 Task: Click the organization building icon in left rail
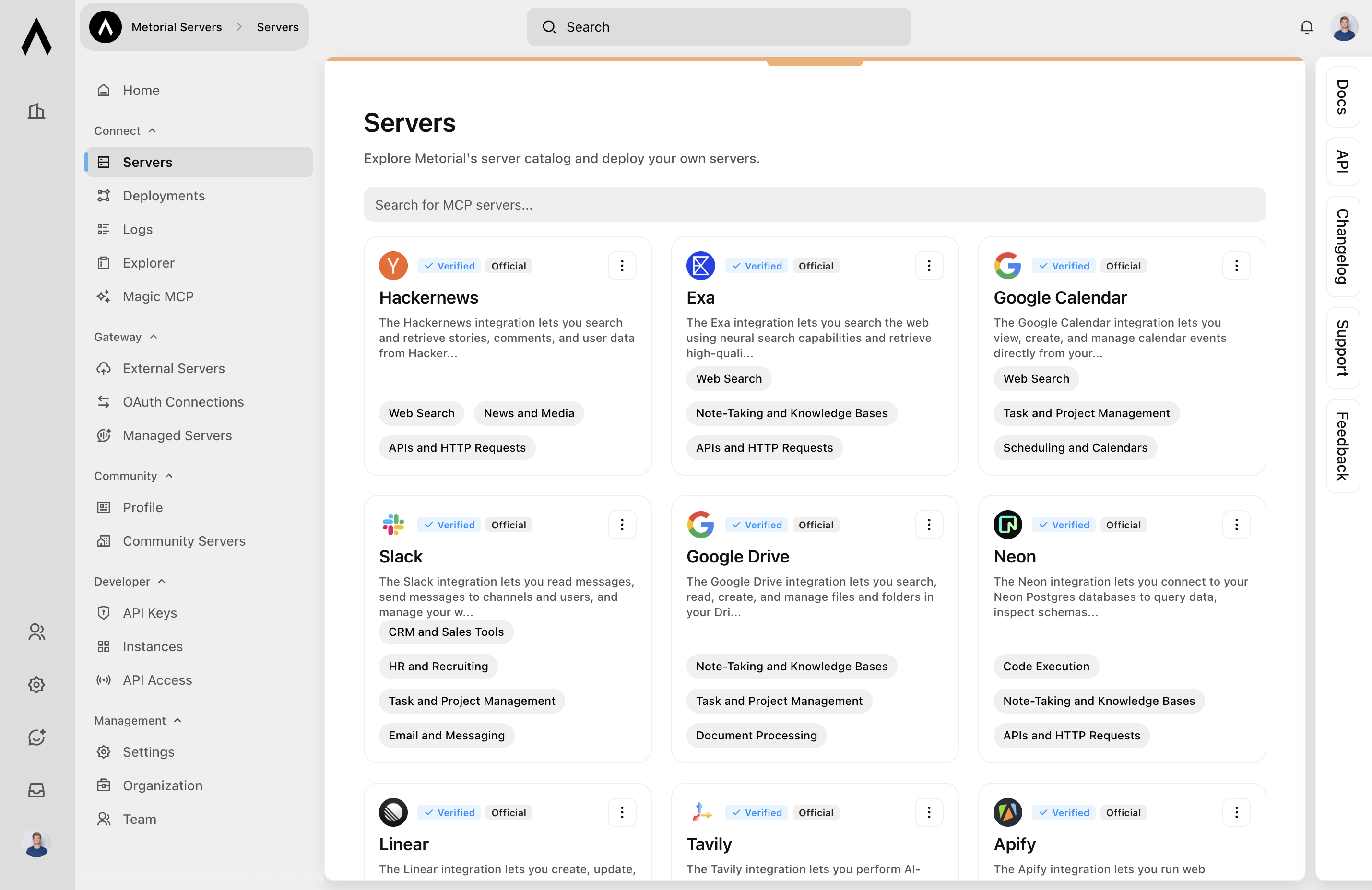(x=36, y=111)
